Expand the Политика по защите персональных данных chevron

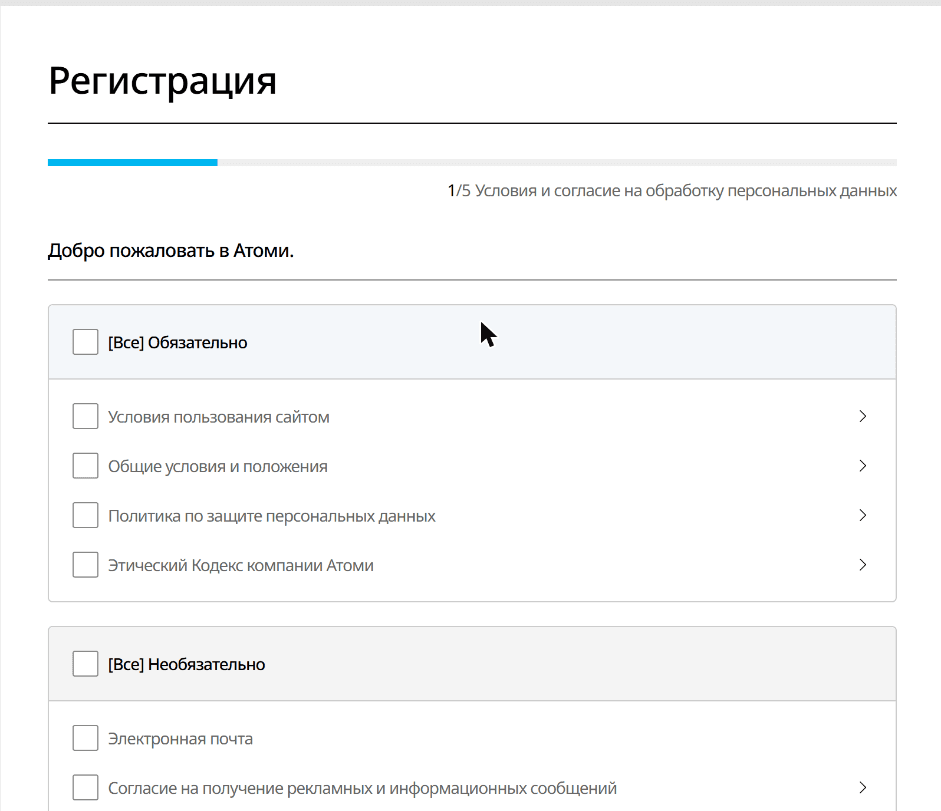coord(862,515)
